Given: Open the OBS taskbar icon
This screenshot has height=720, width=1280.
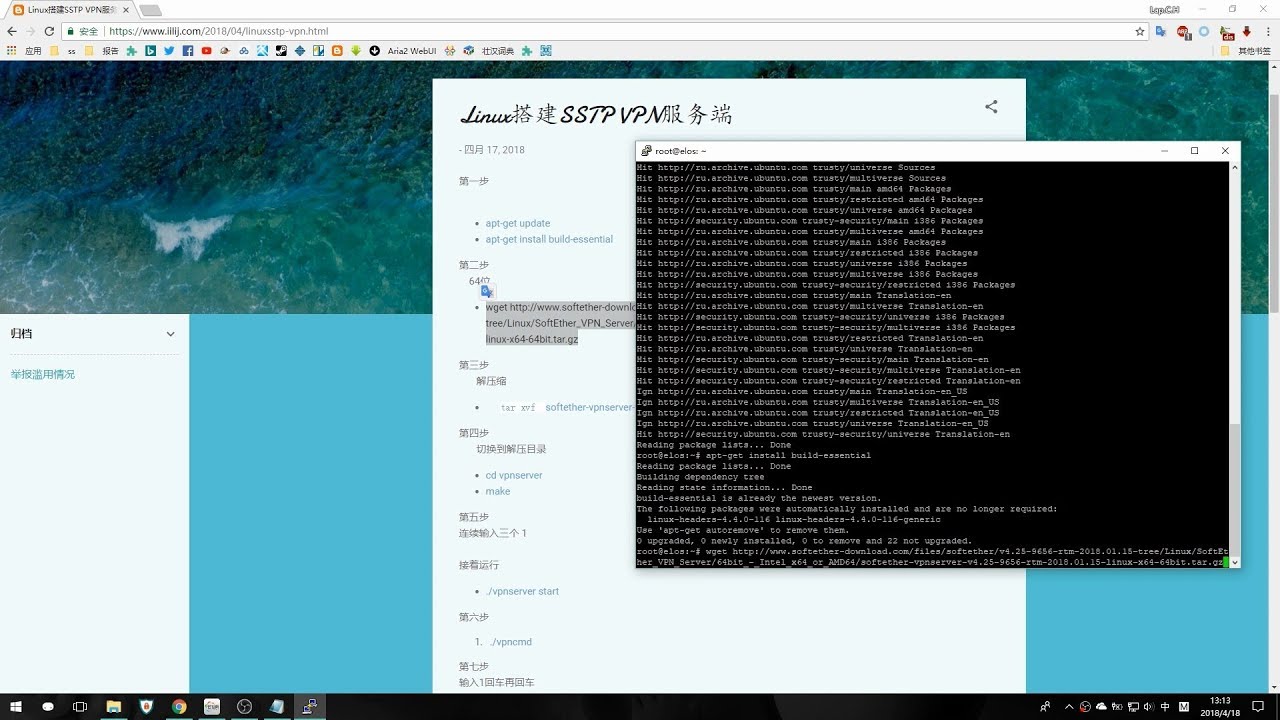Looking at the screenshot, I should (245, 706).
